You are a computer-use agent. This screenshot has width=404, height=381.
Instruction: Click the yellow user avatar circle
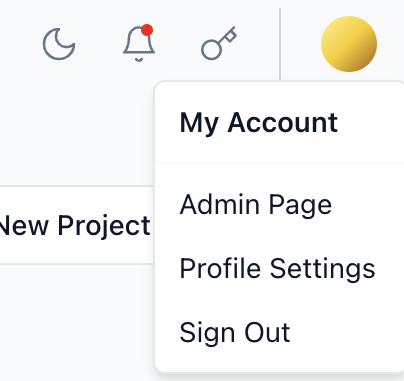pyautogui.click(x=349, y=44)
